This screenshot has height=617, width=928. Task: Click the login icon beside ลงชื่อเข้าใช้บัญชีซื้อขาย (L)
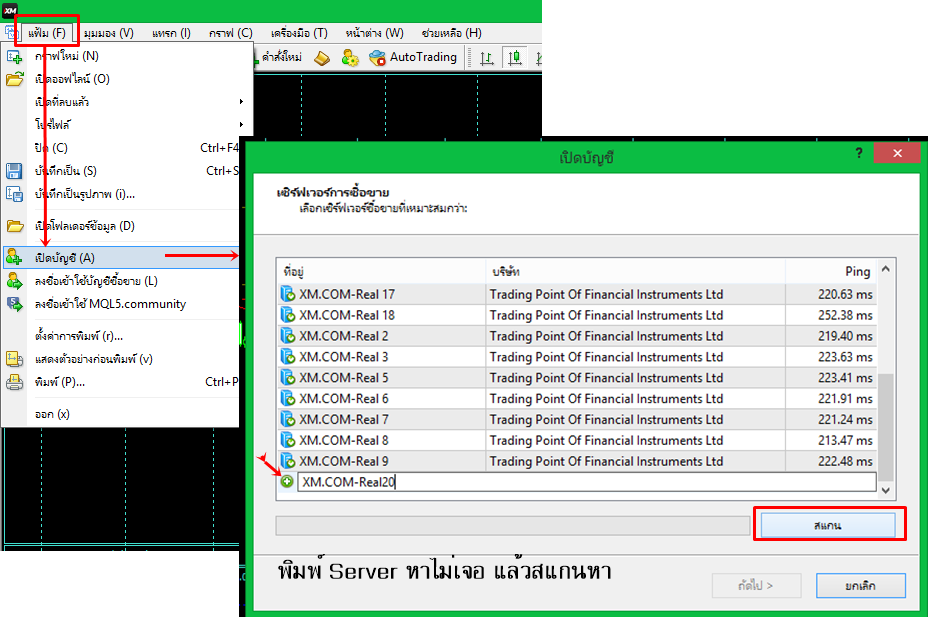pos(15,281)
